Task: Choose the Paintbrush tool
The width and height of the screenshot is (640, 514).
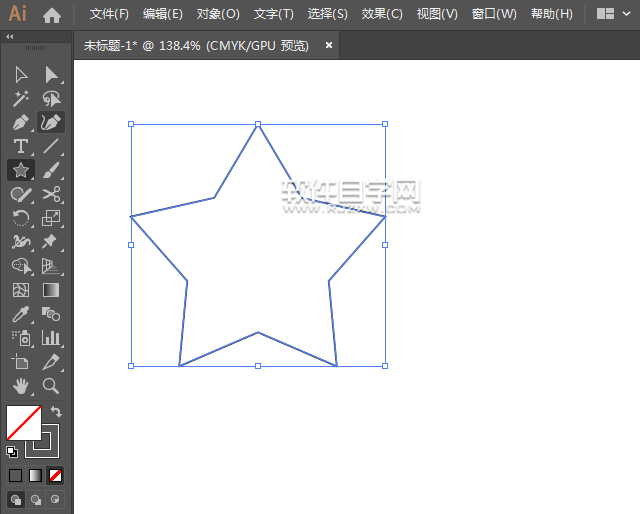Action: click(51, 170)
